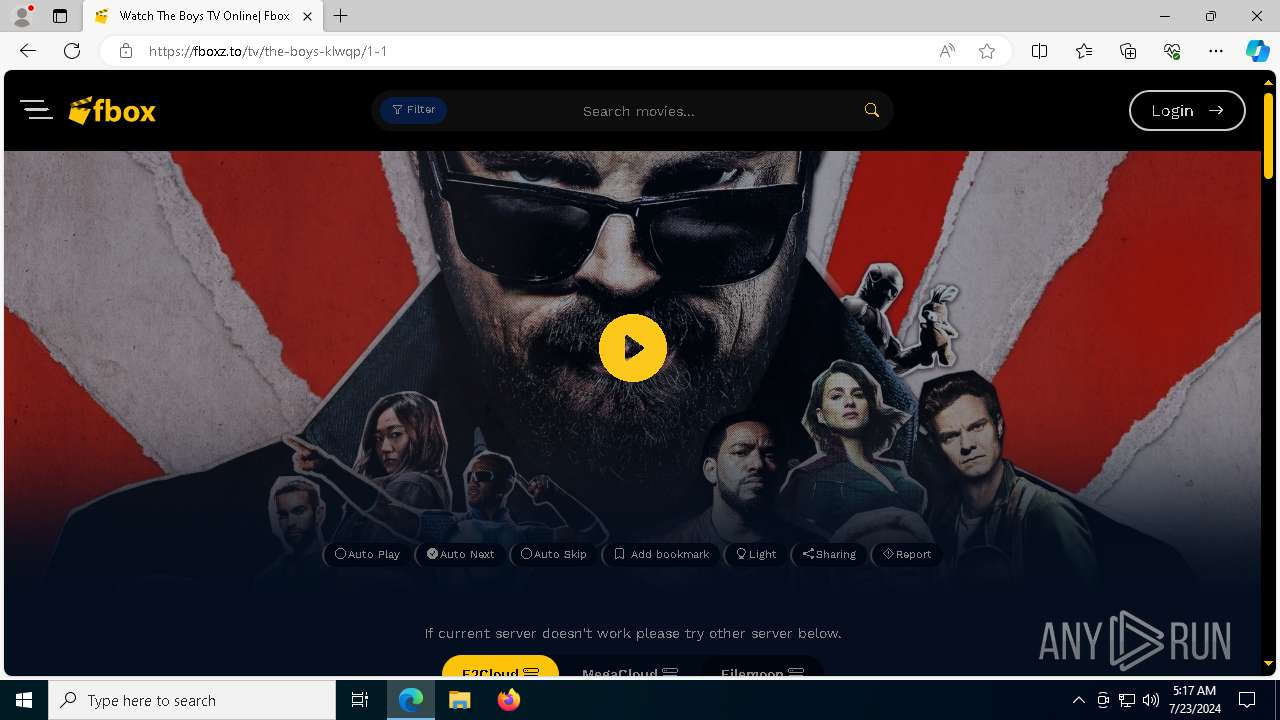Open split screen view

tap(1039, 51)
